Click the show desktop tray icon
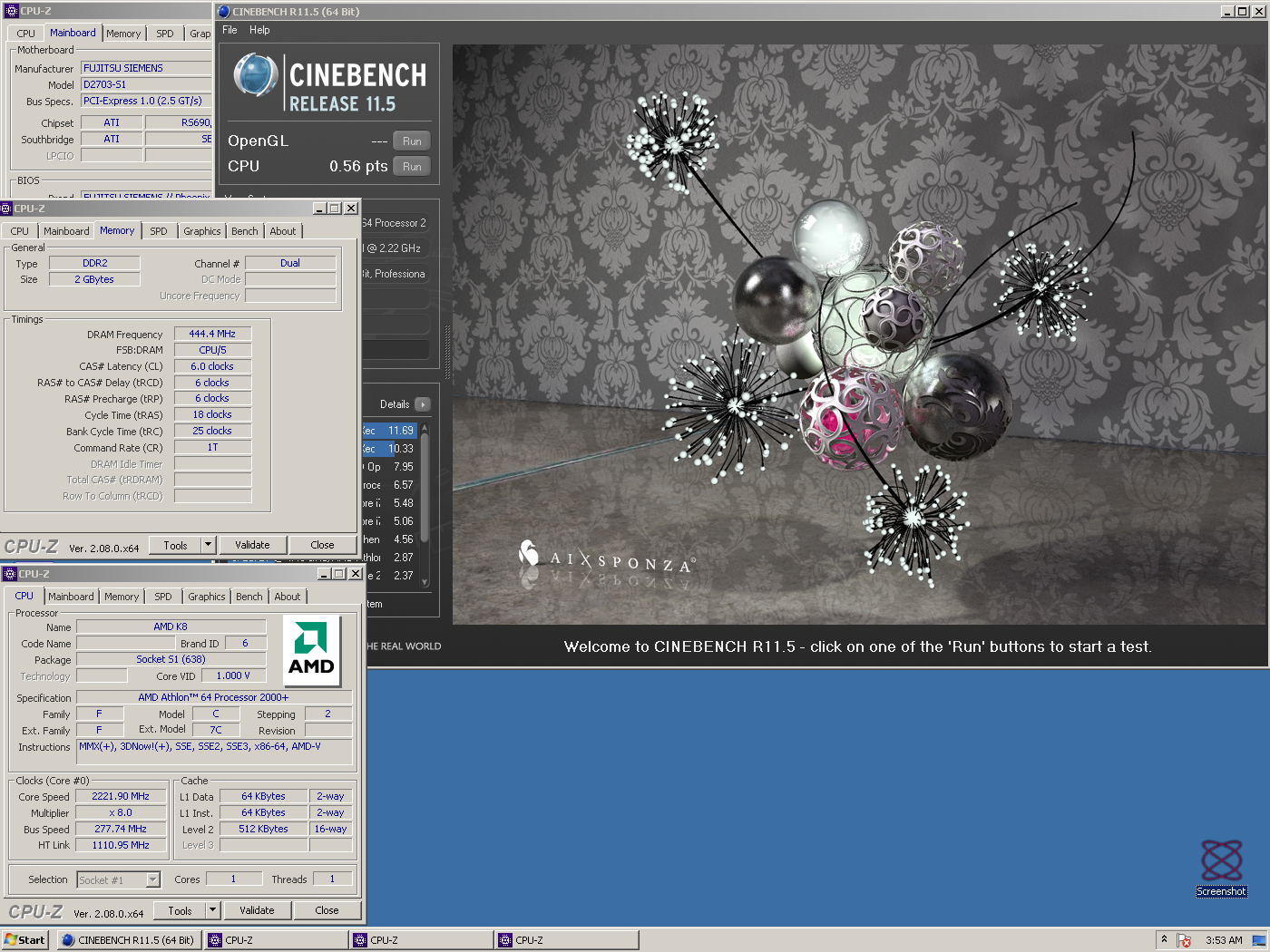The width and height of the screenshot is (1270, 952). click(1259, 940)
